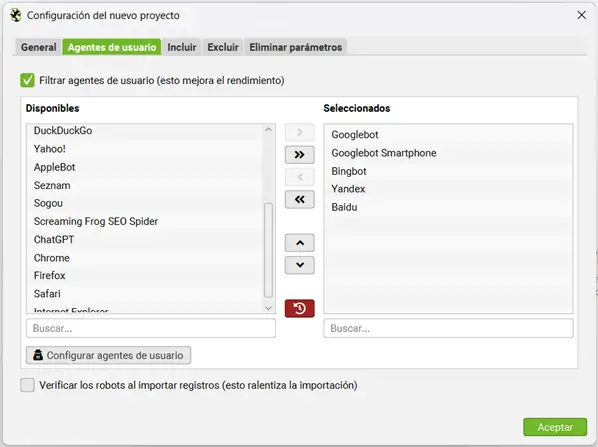This screenshot has width=598, height=447.
Task: Click the Screaming Frog logo in title bar
Action: [16, 15]
